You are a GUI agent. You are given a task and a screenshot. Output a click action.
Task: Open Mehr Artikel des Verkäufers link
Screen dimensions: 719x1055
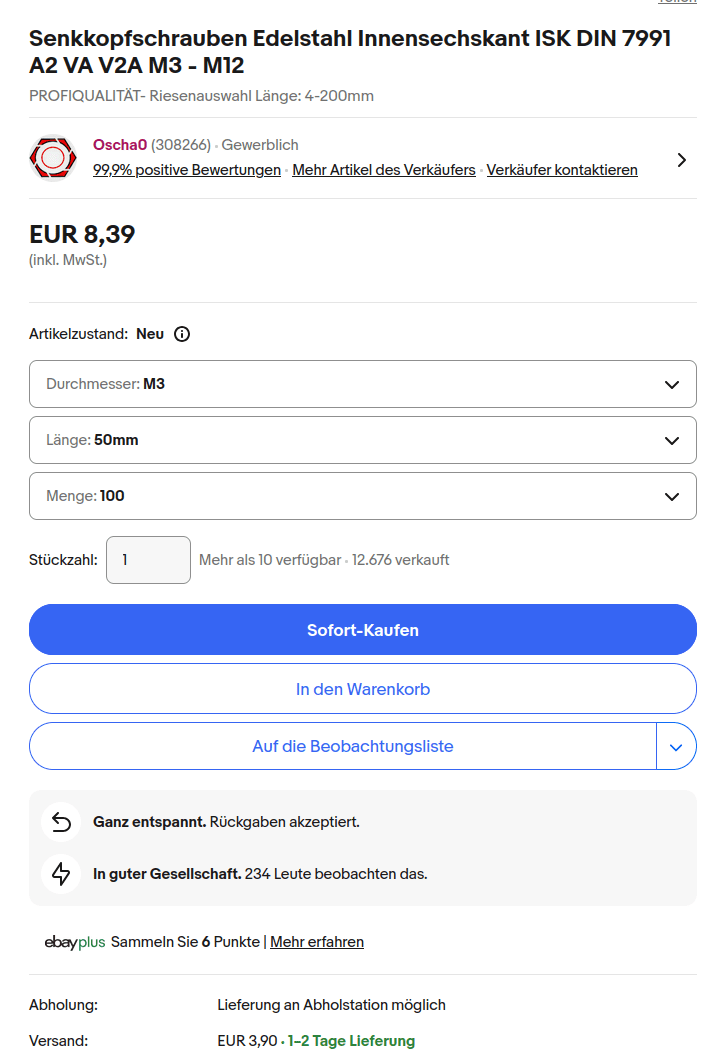pos(384,170)
